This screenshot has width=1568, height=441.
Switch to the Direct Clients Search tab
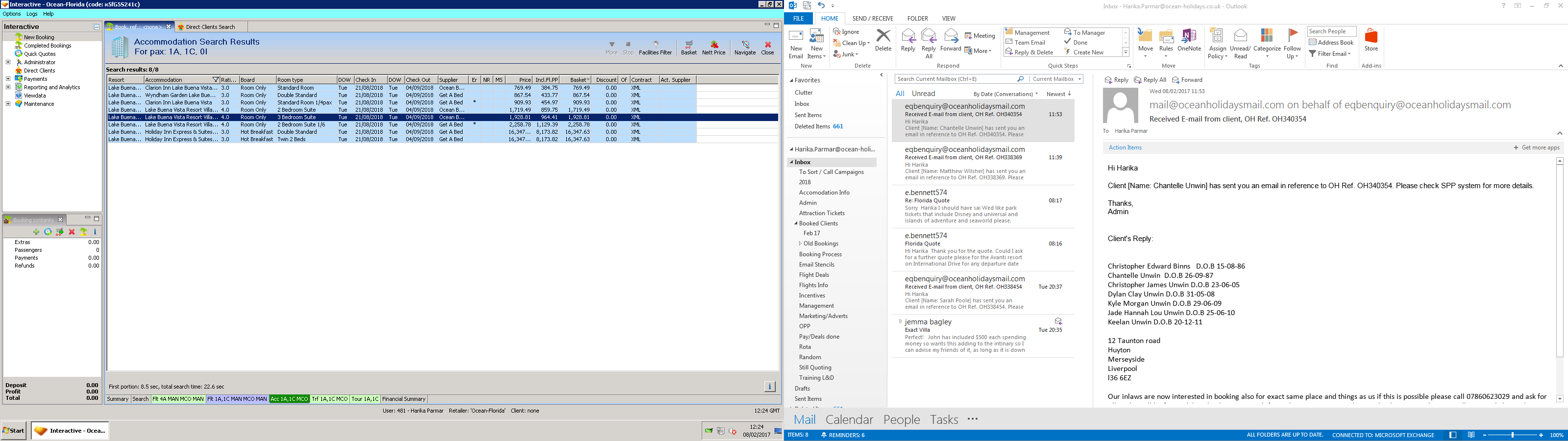211,27
